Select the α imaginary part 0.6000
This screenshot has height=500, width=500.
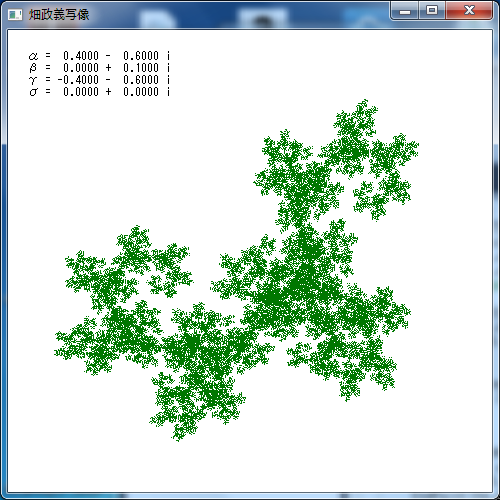coord(141,56)
